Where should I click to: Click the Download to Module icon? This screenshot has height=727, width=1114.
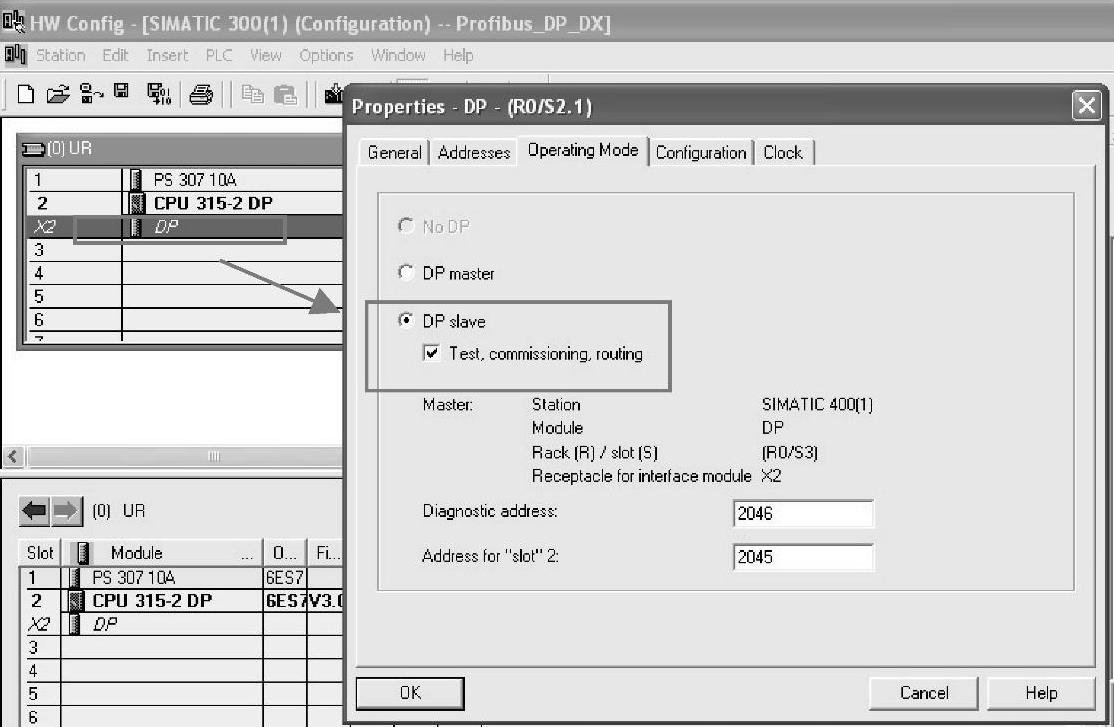[x=334, y=94]
